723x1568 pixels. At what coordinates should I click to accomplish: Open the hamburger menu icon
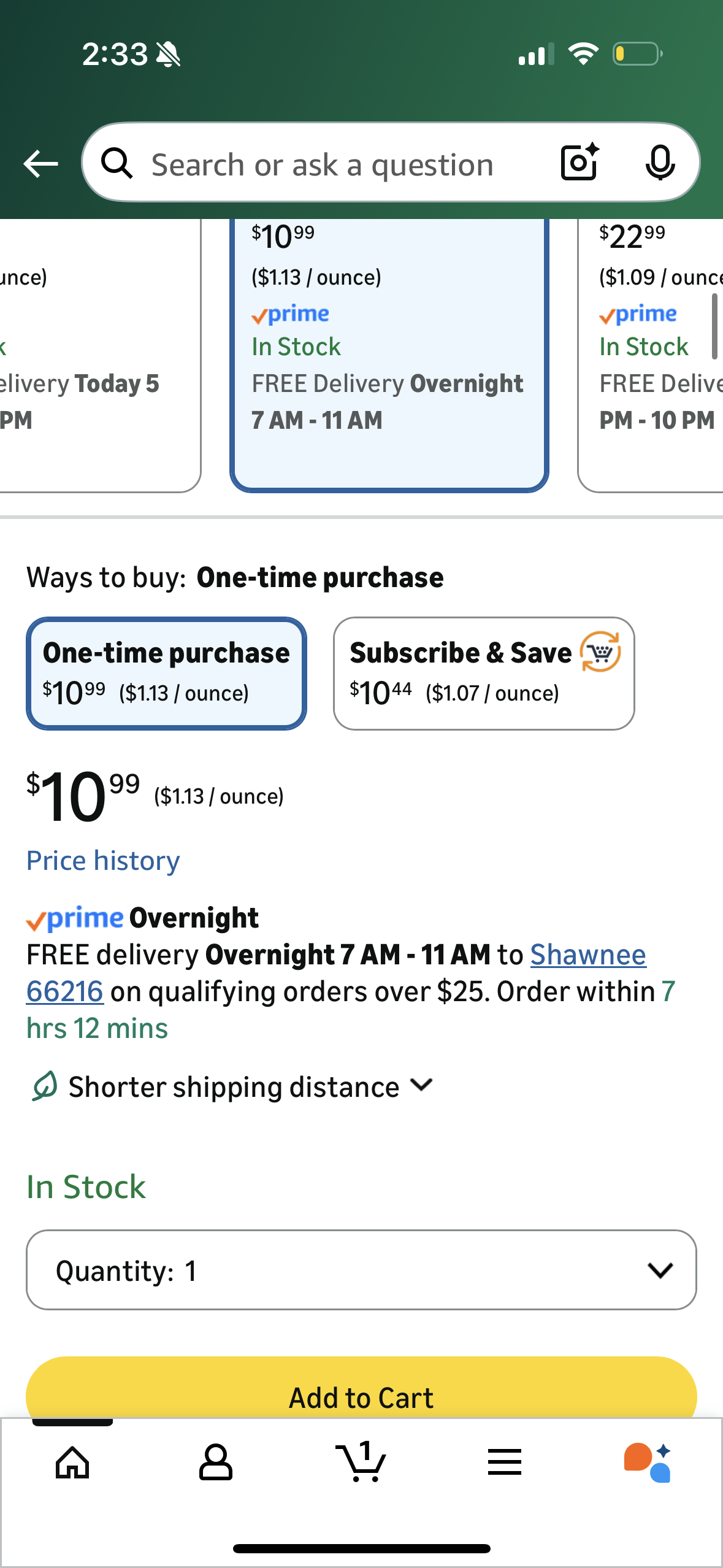point(505,1462)
